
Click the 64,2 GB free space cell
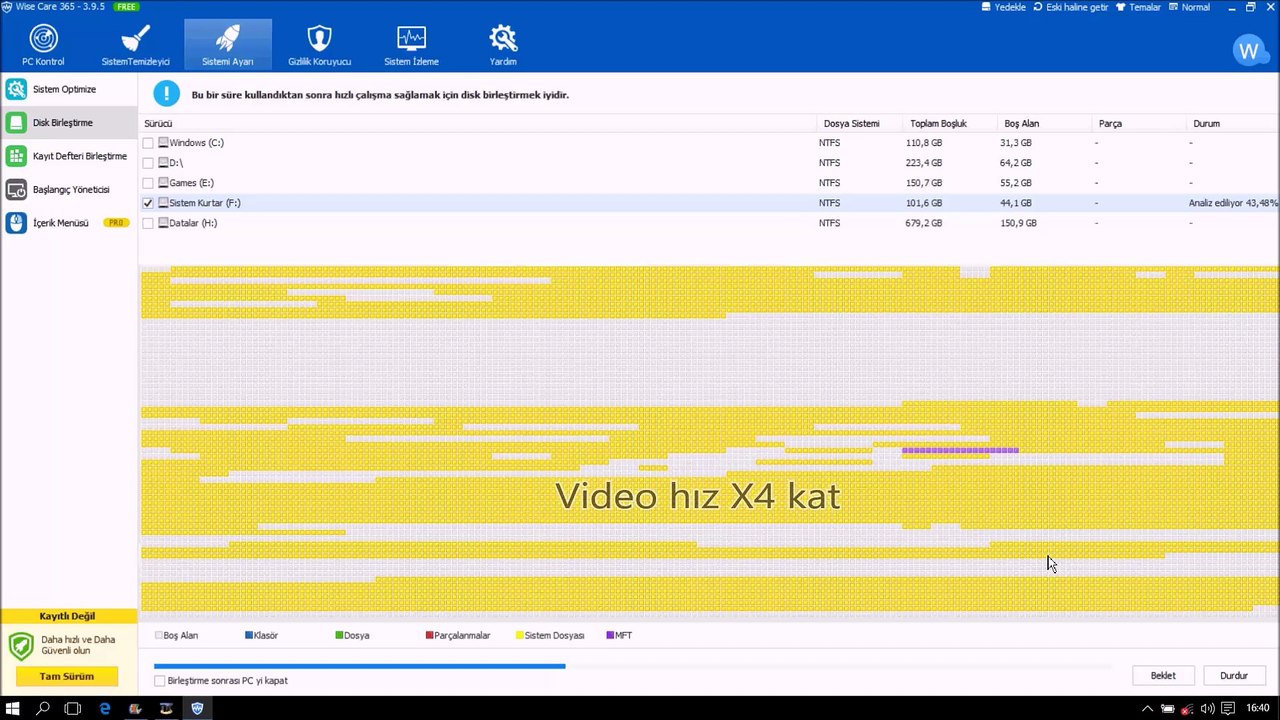pyautogui.click(x=1016, y=163)
